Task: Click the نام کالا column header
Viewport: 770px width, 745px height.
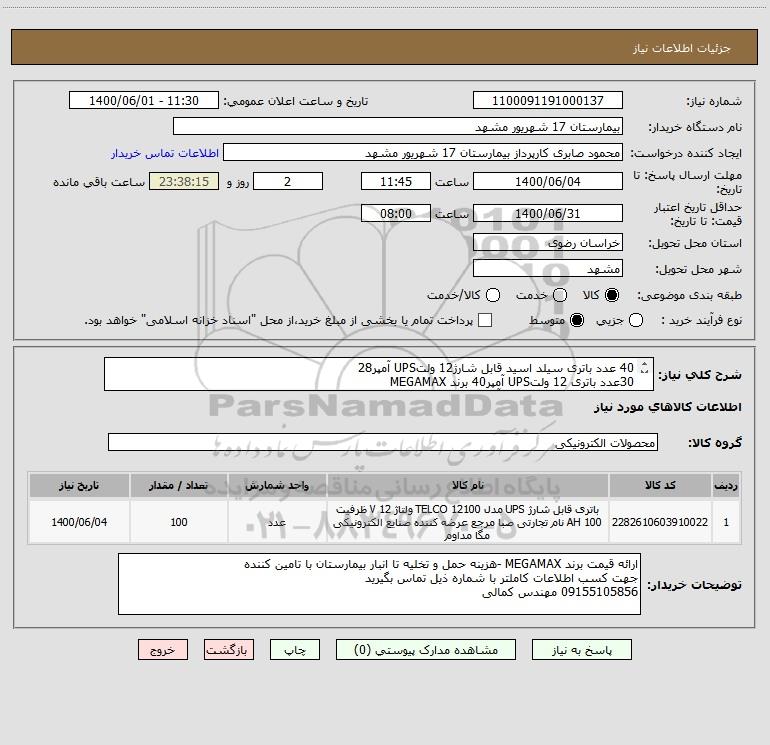Action: tap(468, 485)
